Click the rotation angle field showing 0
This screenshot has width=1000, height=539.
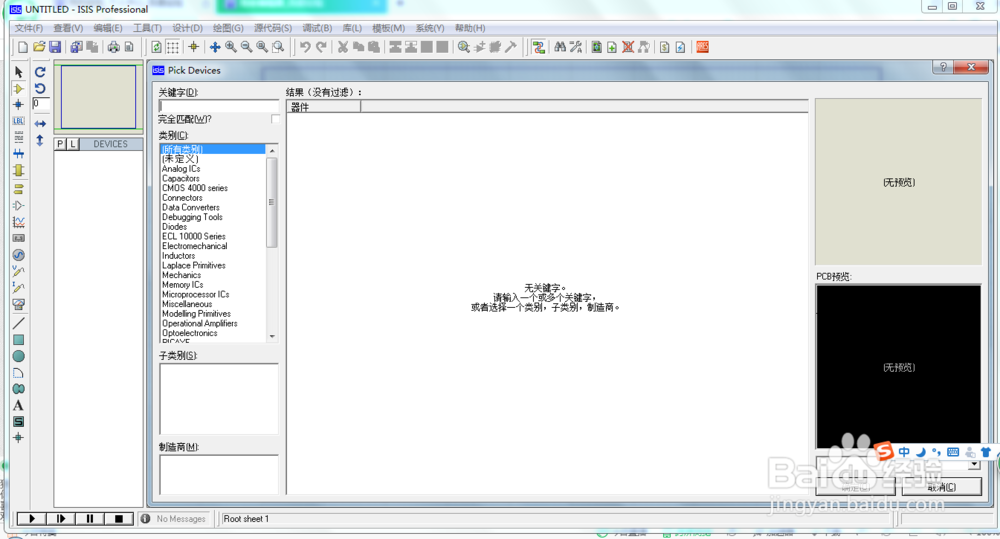41,103
